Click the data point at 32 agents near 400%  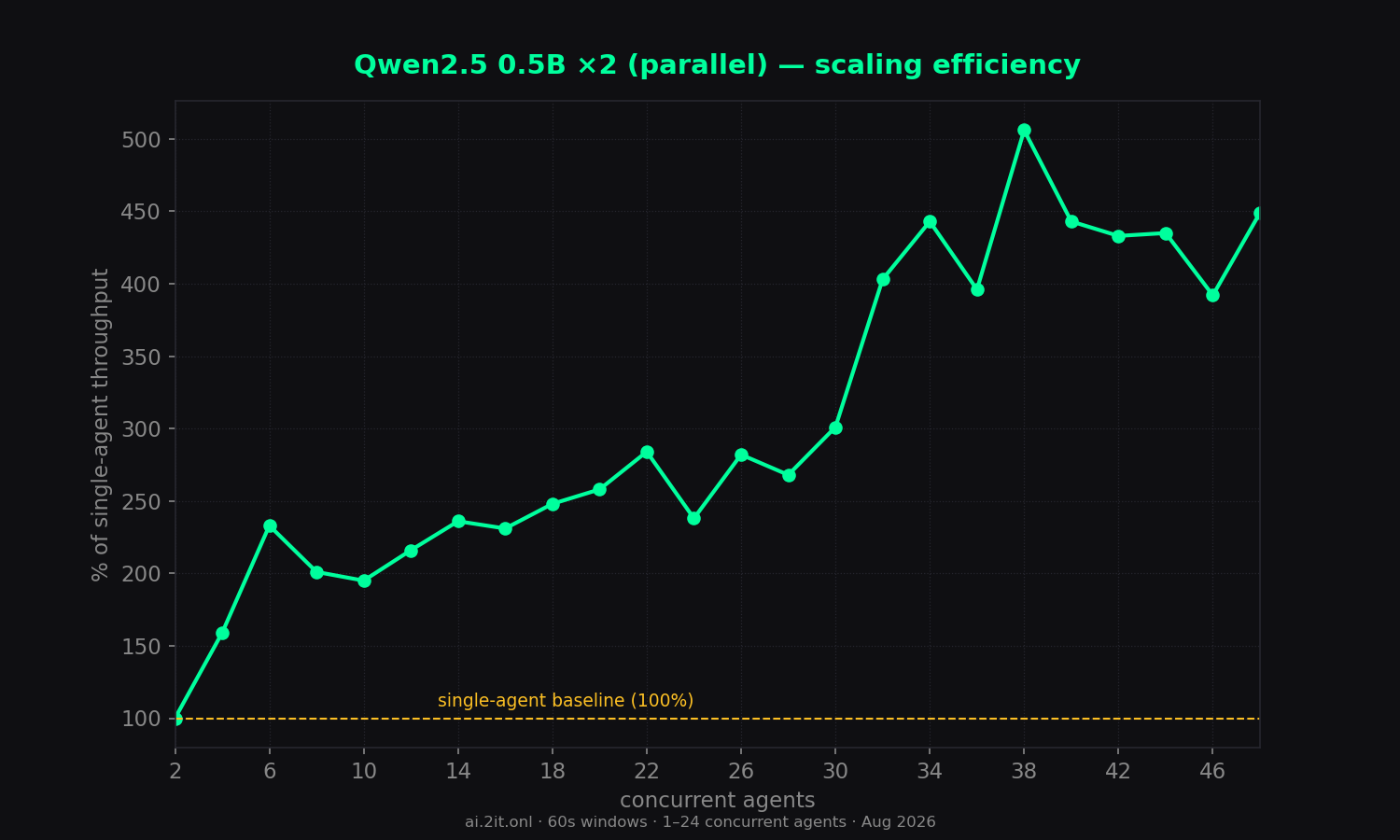tap(883, 279)
